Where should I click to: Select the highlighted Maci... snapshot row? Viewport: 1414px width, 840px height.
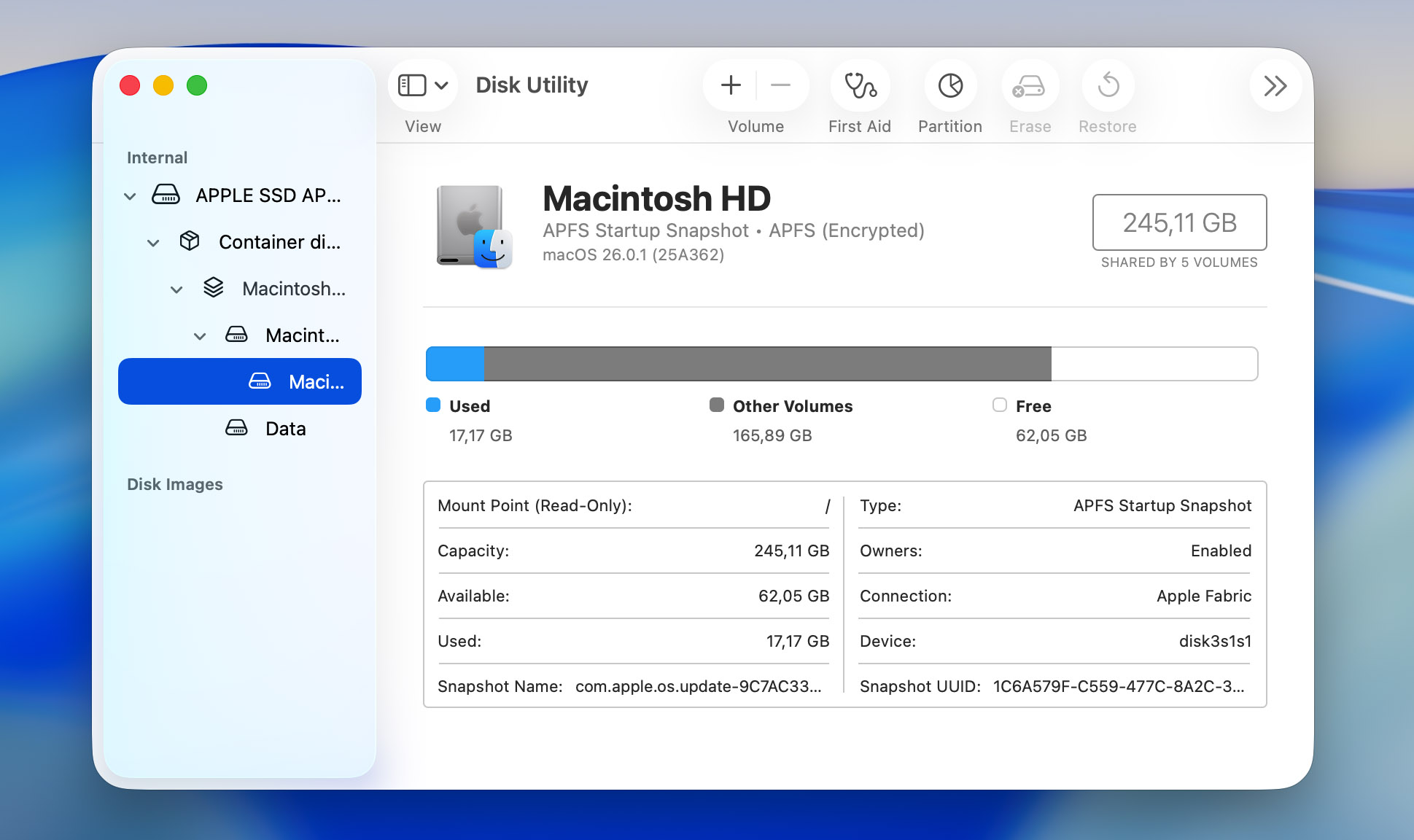click(240, 381)
